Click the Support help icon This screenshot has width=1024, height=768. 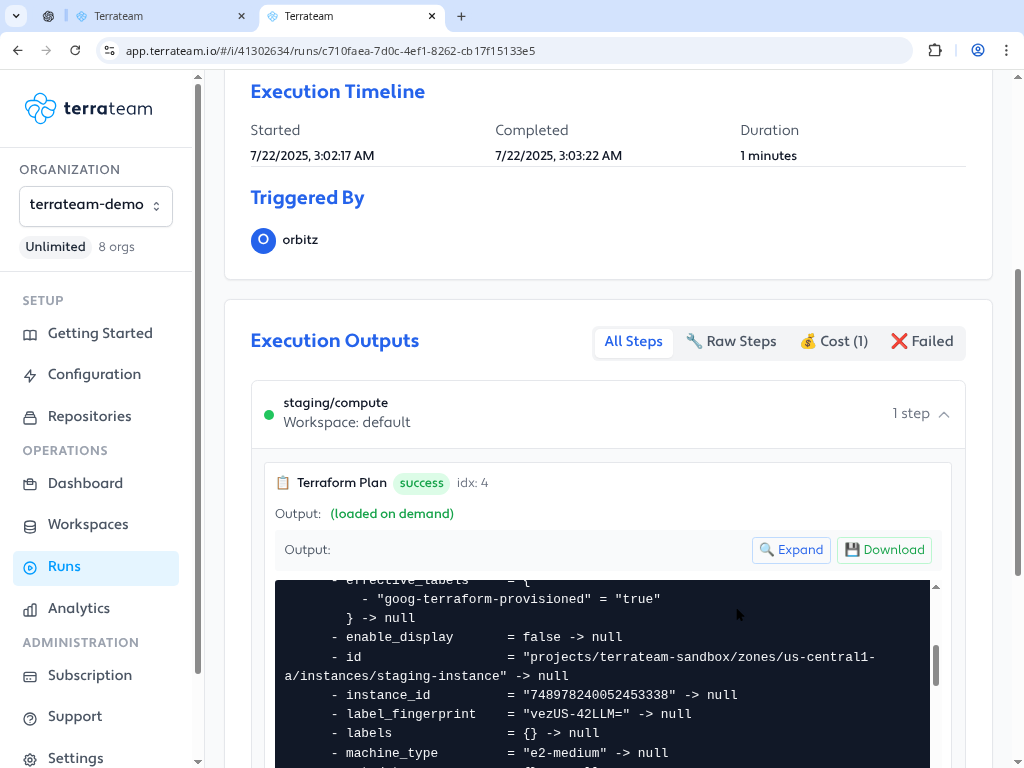pyautogui.click(x=30, y=717)
